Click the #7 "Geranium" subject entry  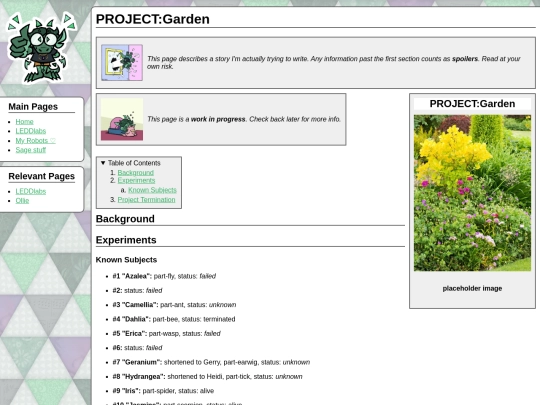[x=211, y=362]
